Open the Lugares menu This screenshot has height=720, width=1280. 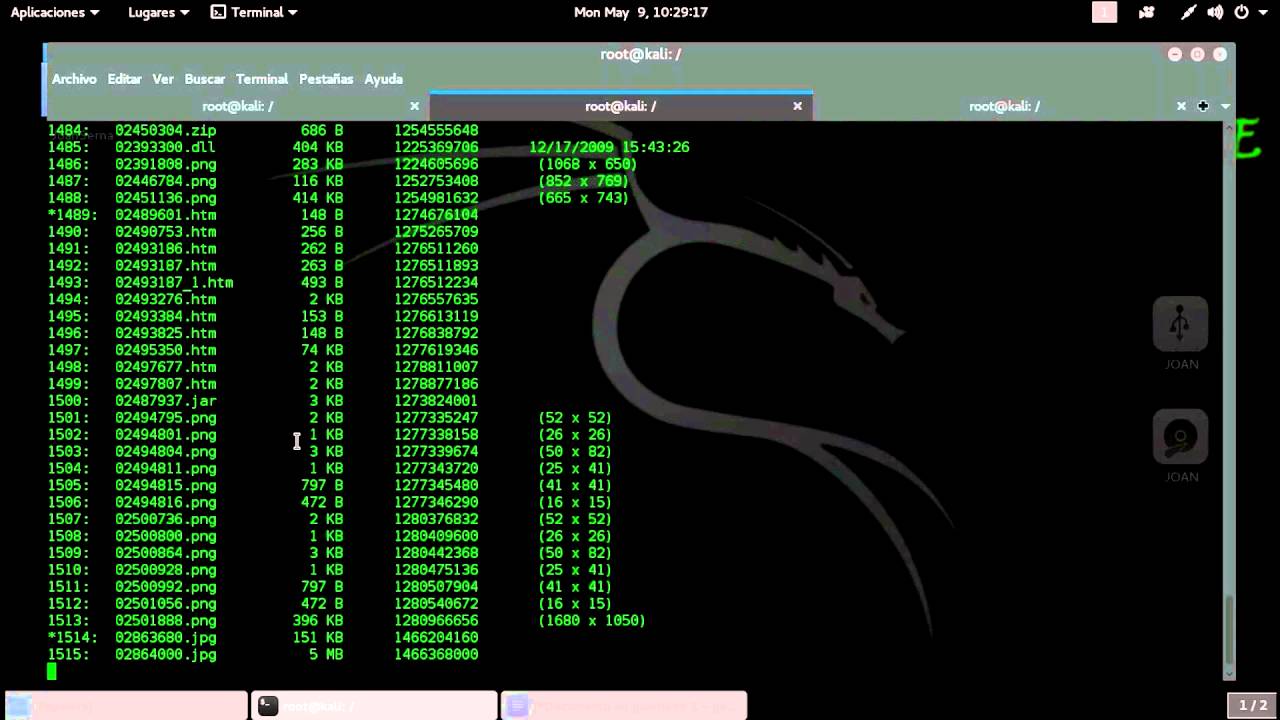pyautogui.click(x=159, y=12)
